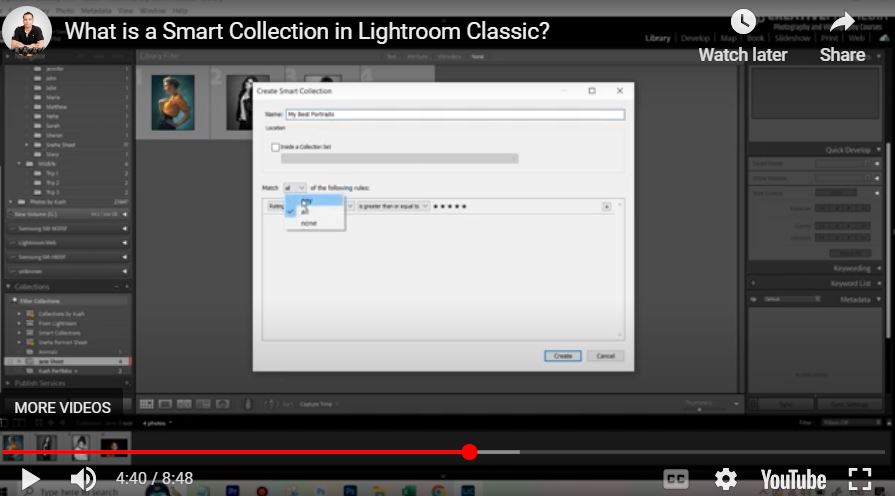Expand the Keyword List panel
The width and height of the screenshot is (895, 496).
[878, 283]
